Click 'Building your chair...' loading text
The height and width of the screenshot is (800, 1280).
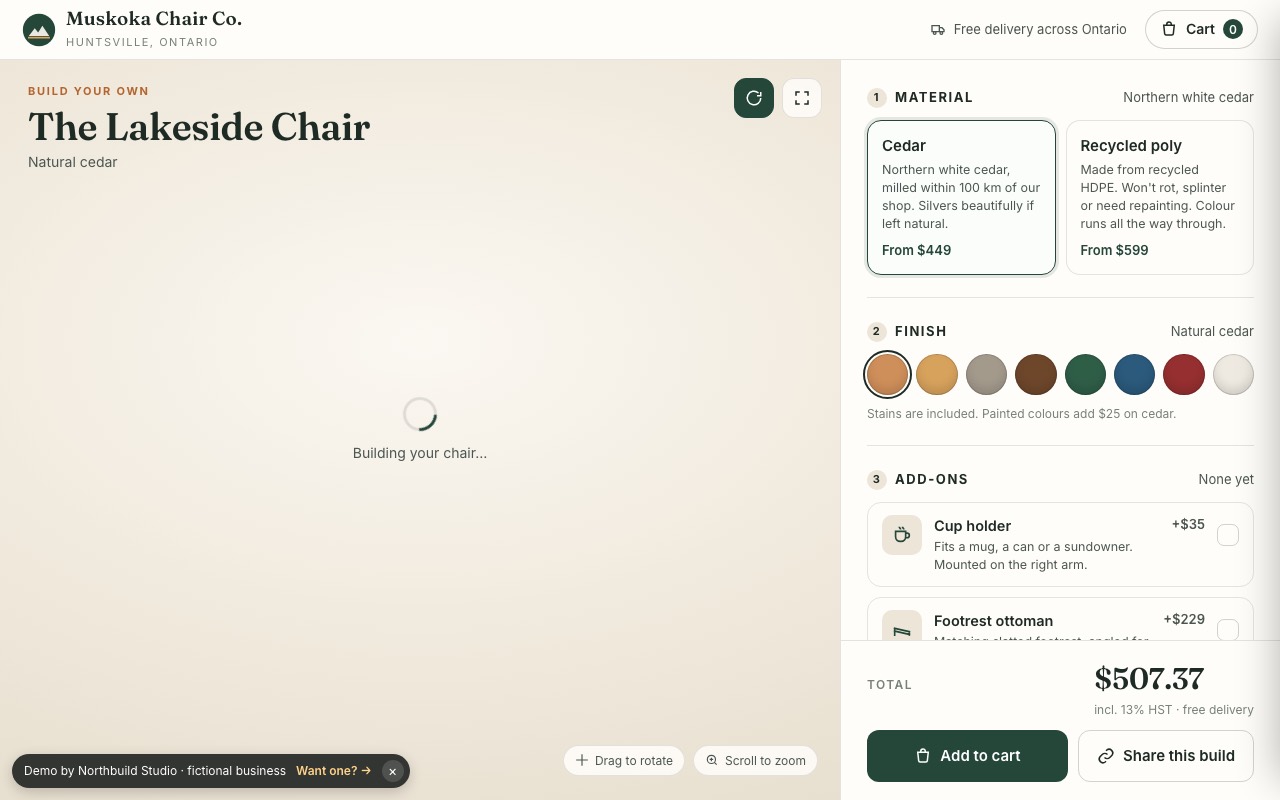pyautogui.click(x=420, y=453)
